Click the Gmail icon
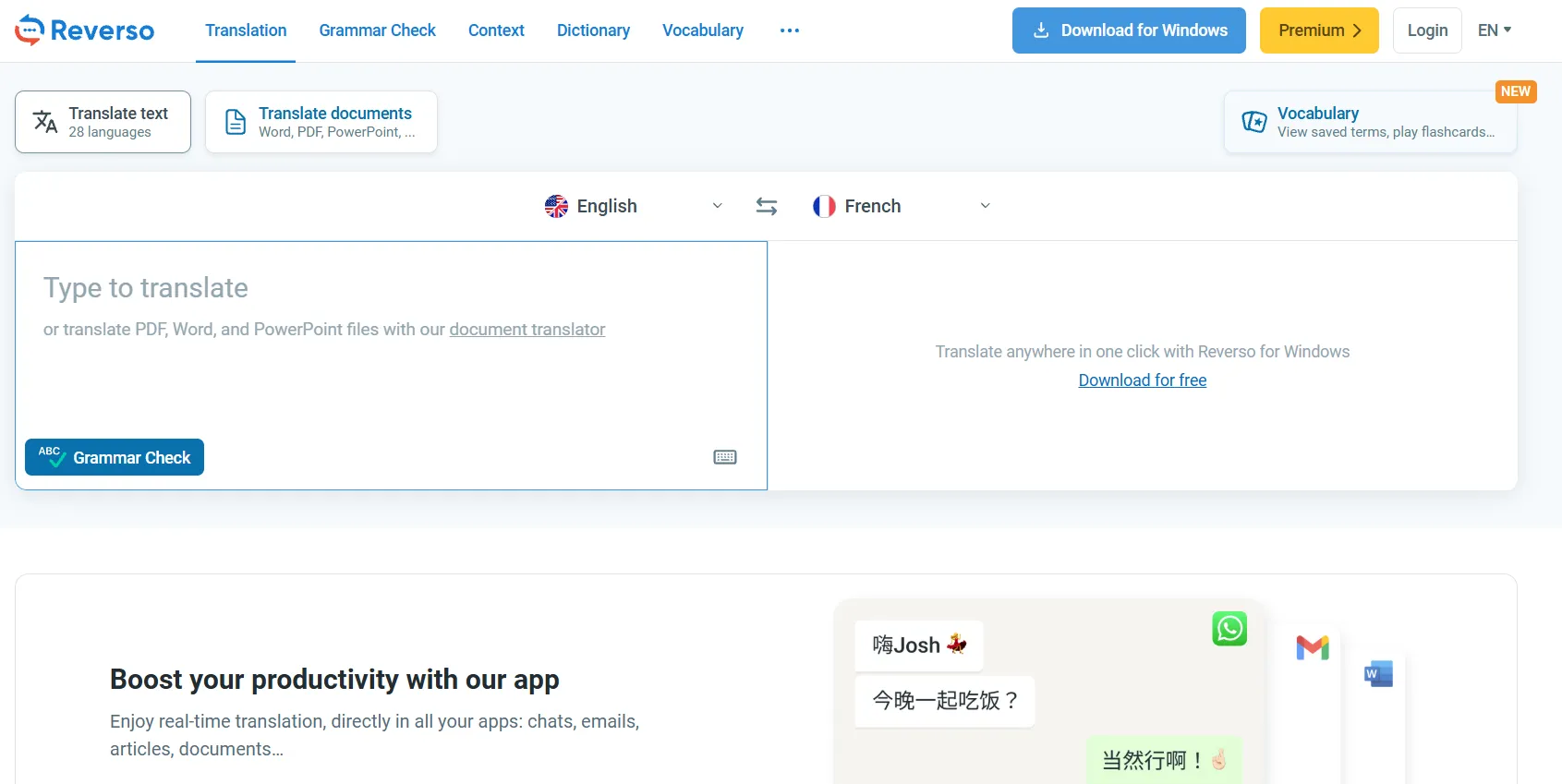 tap(1313, 648)
